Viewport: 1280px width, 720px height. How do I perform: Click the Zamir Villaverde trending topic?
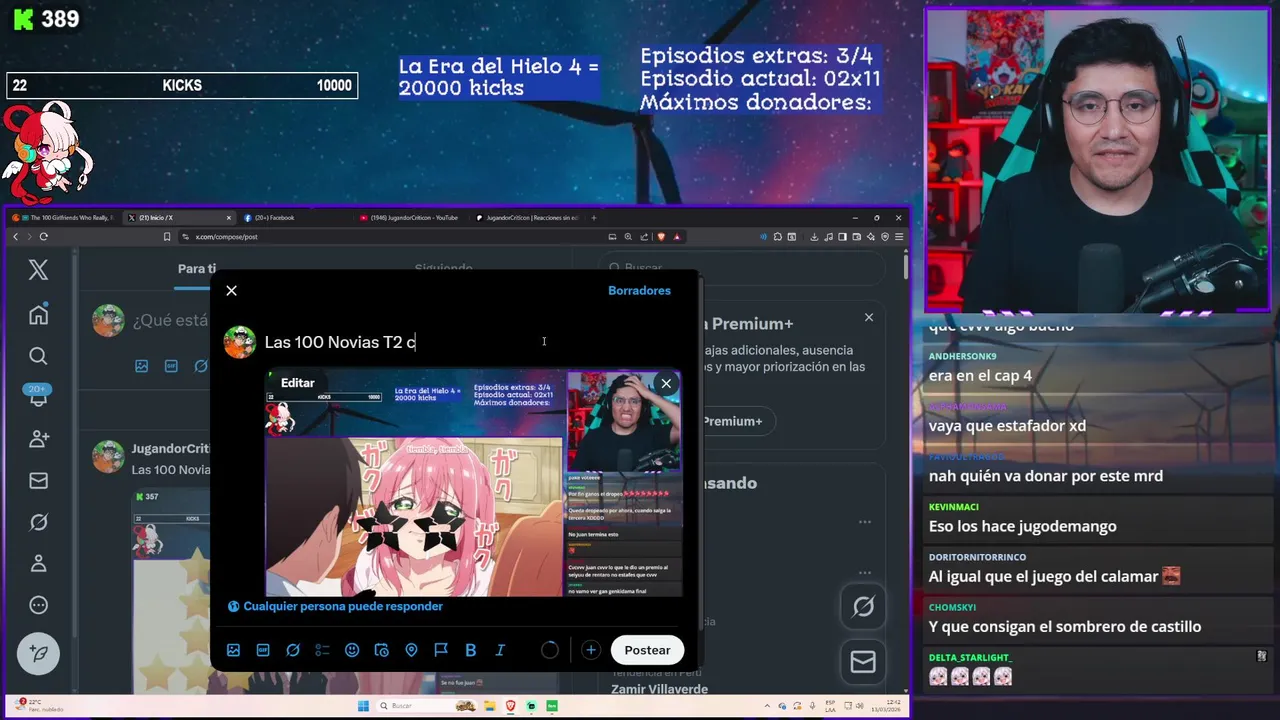(659, 689)
